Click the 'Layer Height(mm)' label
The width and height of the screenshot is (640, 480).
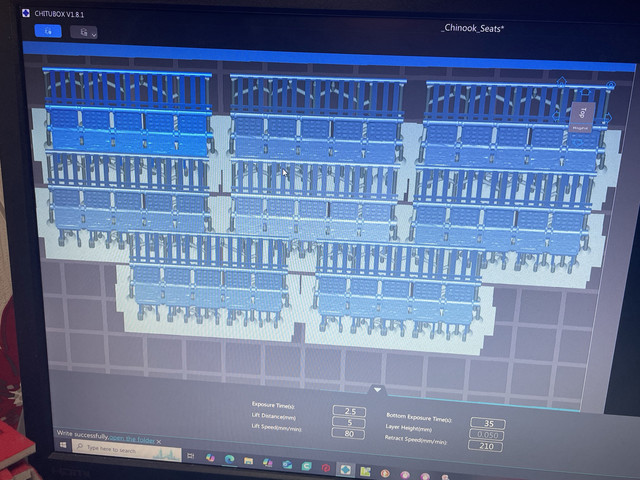[409, 428]
